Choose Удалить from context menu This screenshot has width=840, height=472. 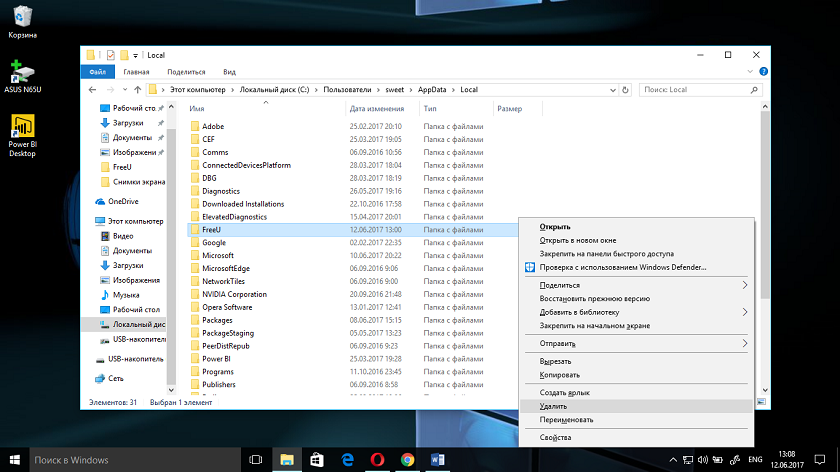pyautogui.click(x=636, y=406)
